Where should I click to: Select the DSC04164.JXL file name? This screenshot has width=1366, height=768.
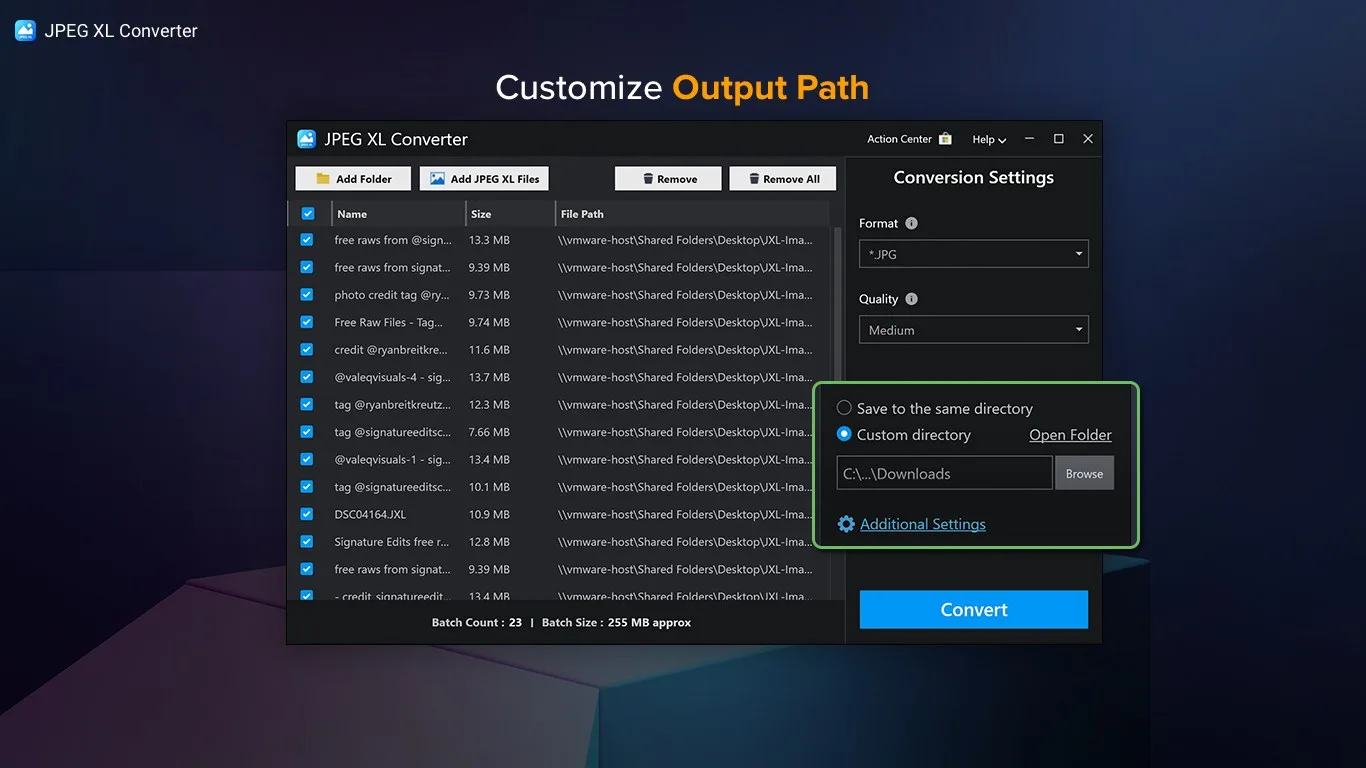point(370,515)
